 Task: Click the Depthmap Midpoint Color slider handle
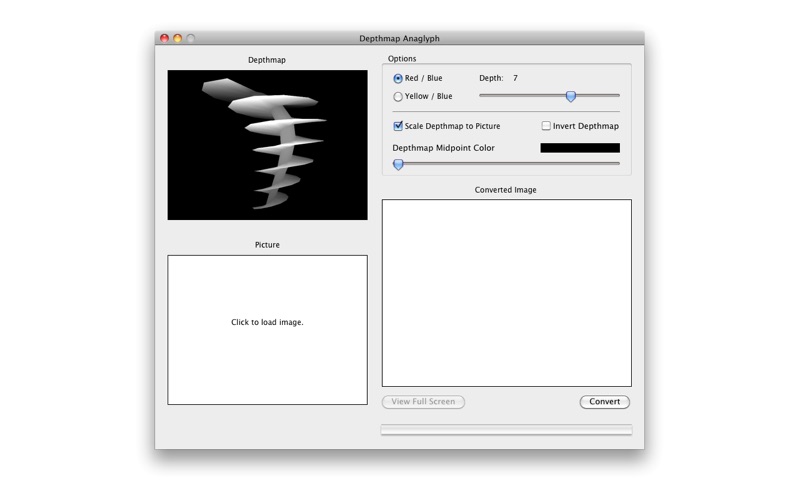tap(398, 164)
